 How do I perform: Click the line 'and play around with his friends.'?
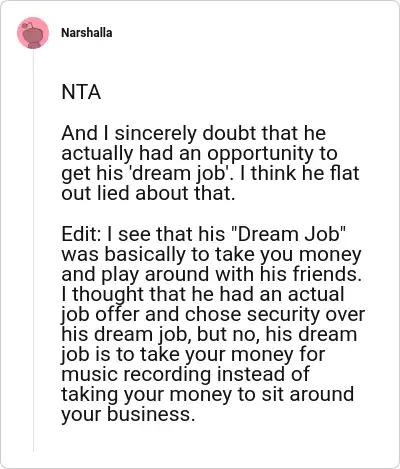212,274
